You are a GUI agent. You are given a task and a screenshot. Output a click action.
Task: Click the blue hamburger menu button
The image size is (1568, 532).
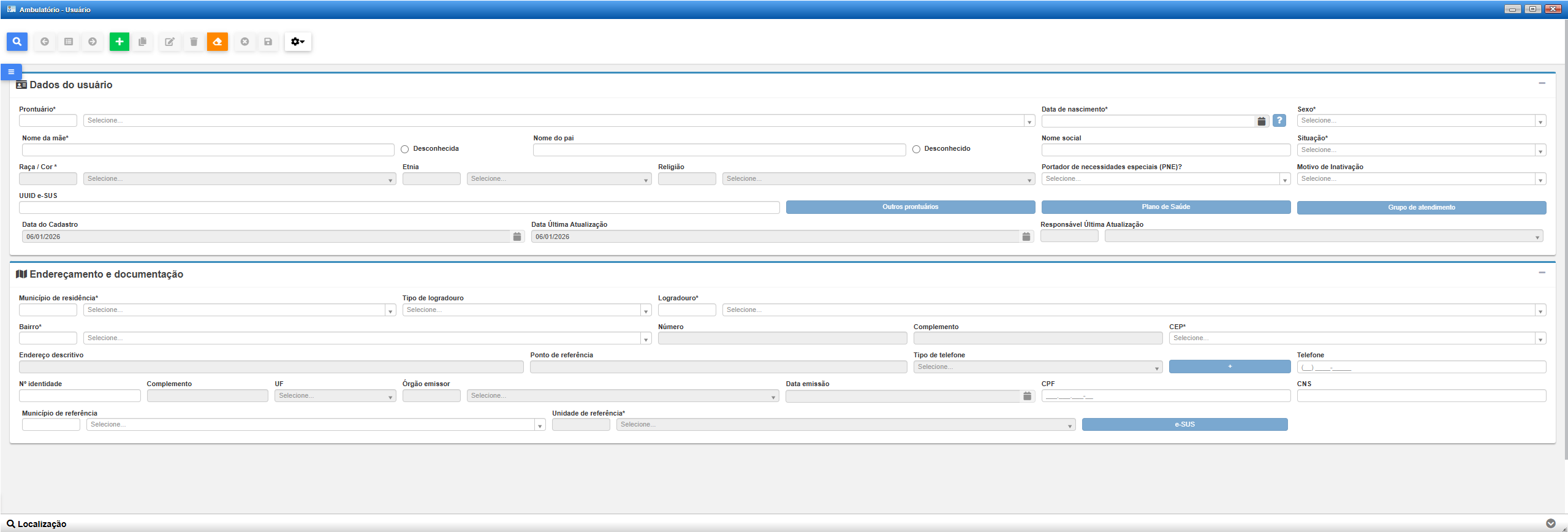click(x=11, y=72)
